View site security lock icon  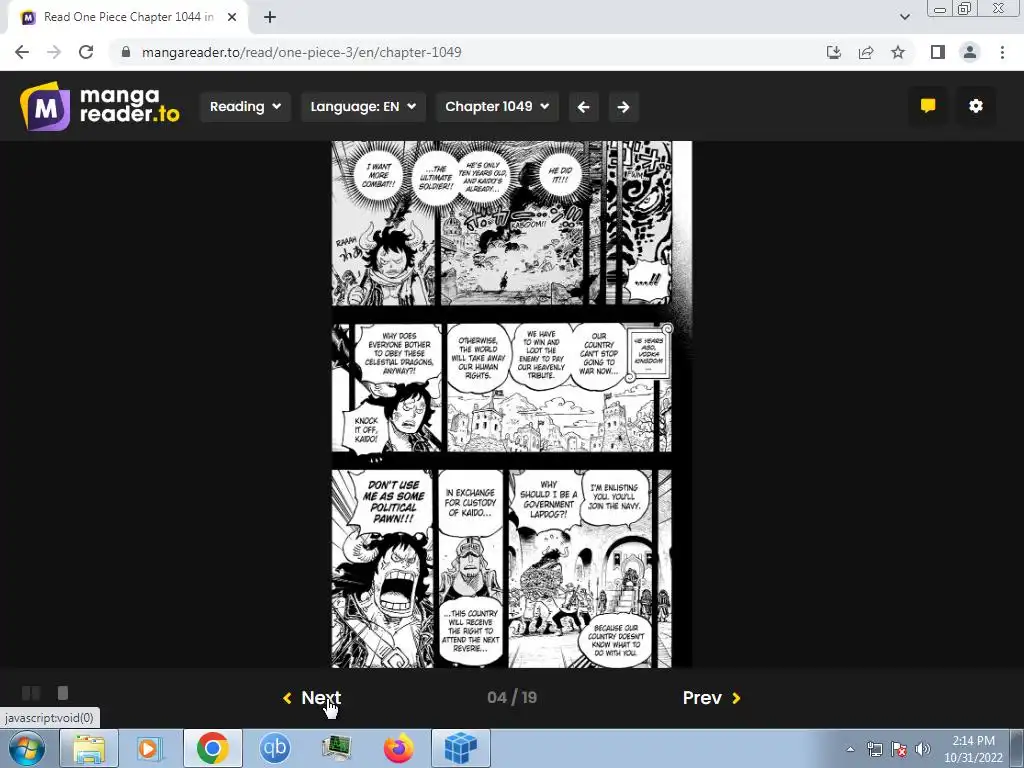pyautogui.click(x=126, y=52)
